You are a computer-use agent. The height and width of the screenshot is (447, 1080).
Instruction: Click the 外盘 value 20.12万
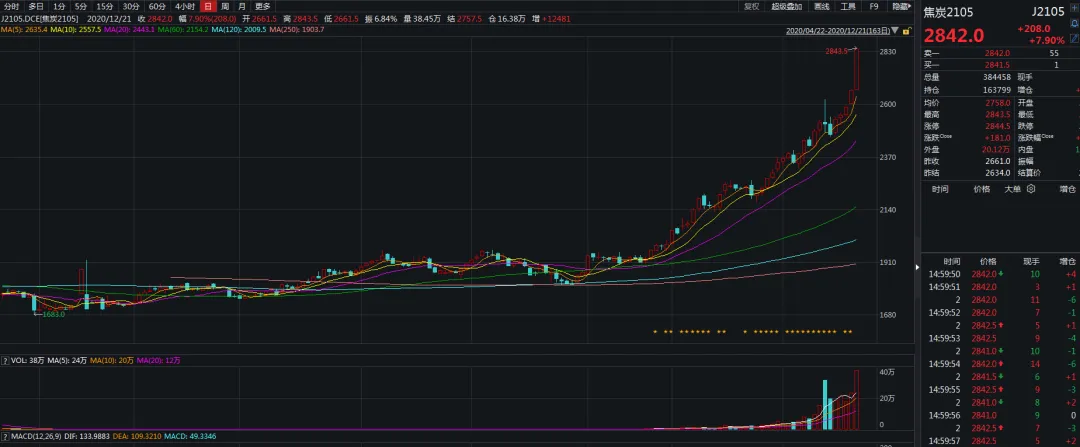pyautogui.click(x=997, y=149)
